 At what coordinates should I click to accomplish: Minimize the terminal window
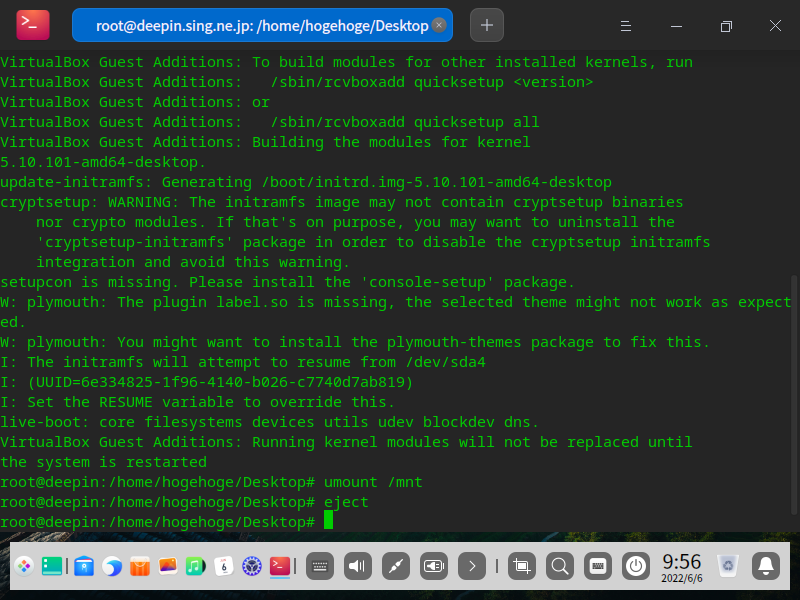pos(676,26)
